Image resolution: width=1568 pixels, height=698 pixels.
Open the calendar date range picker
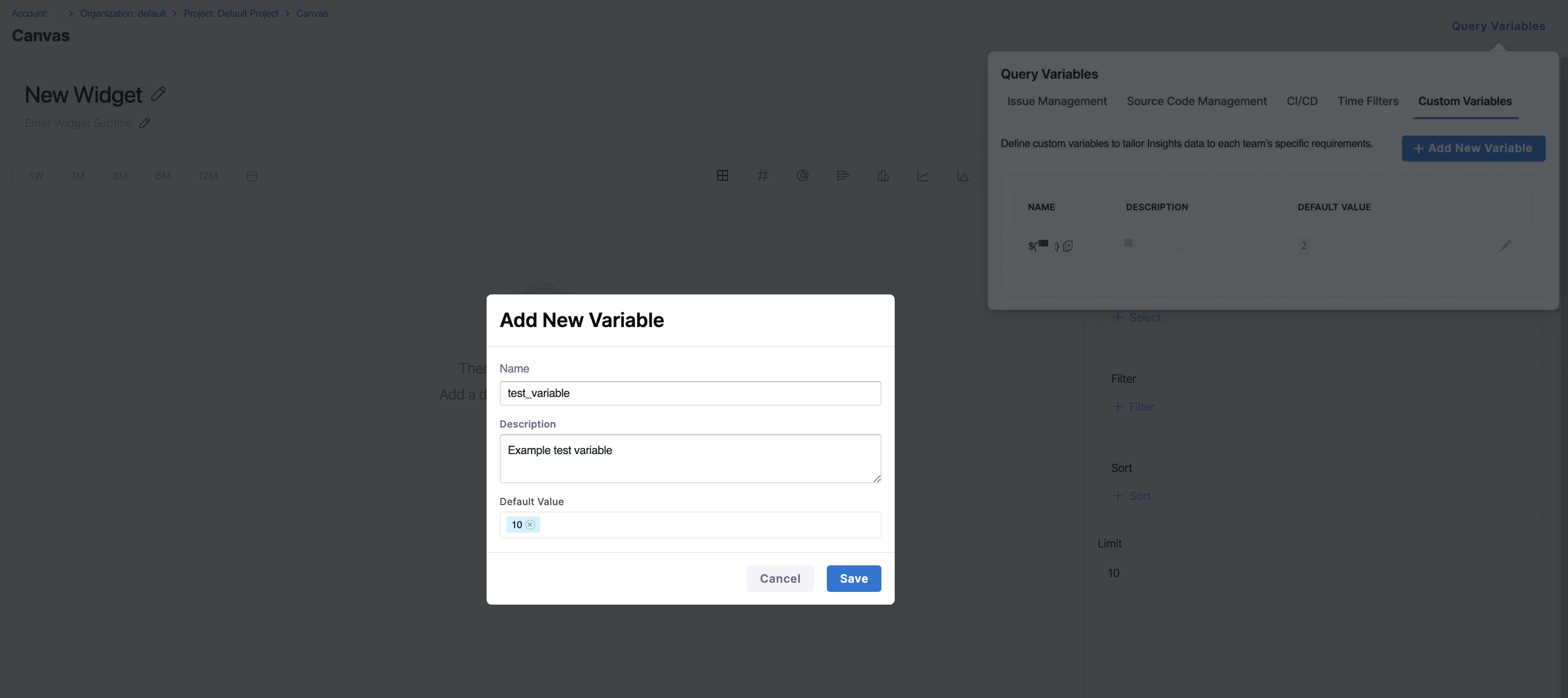(251, 176)
